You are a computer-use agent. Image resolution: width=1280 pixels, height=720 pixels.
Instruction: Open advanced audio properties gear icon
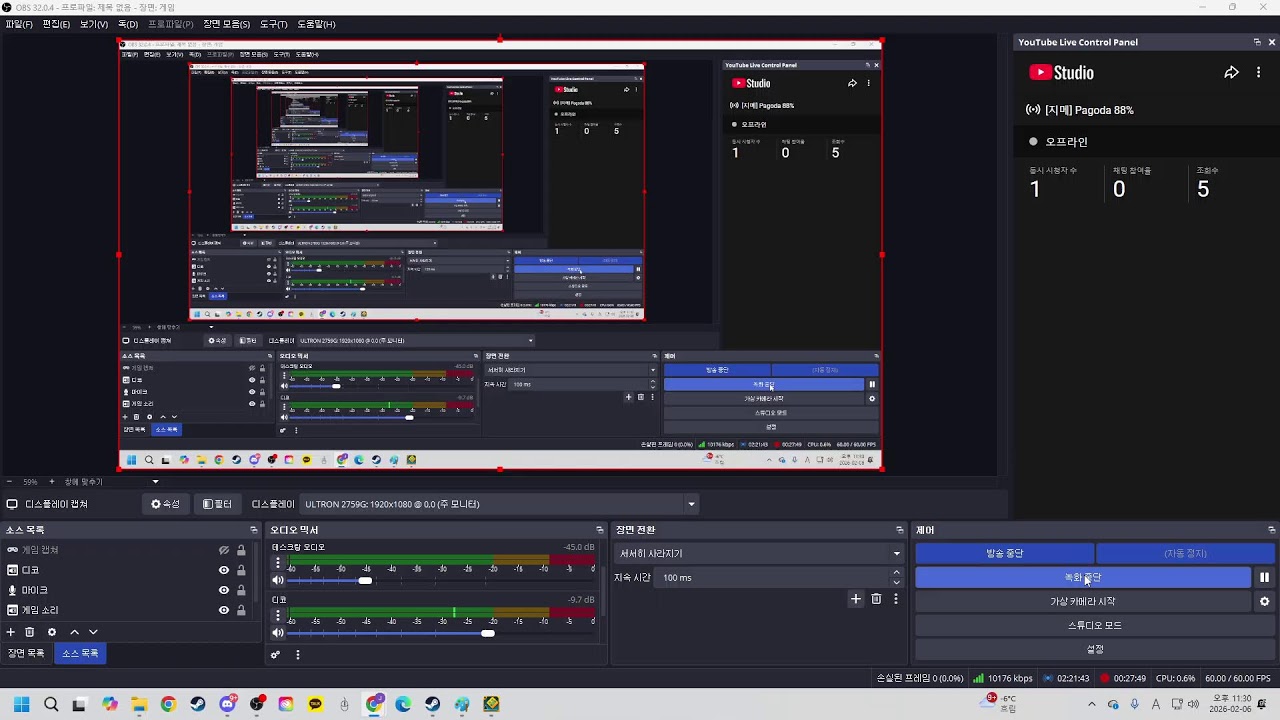click(276, 655)
